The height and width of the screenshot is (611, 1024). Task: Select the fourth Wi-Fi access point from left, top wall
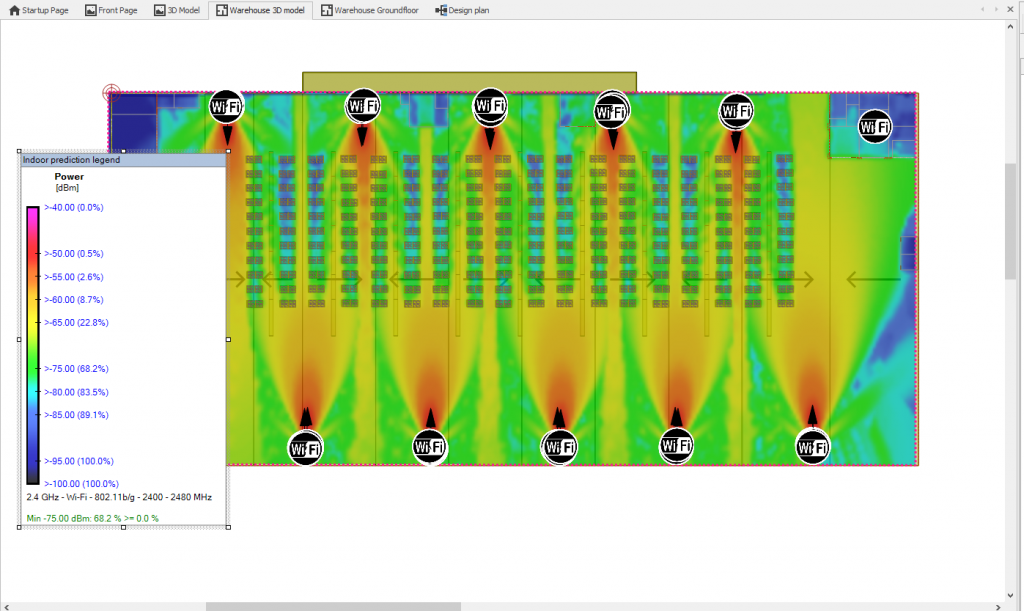click(x=611, y=112)
